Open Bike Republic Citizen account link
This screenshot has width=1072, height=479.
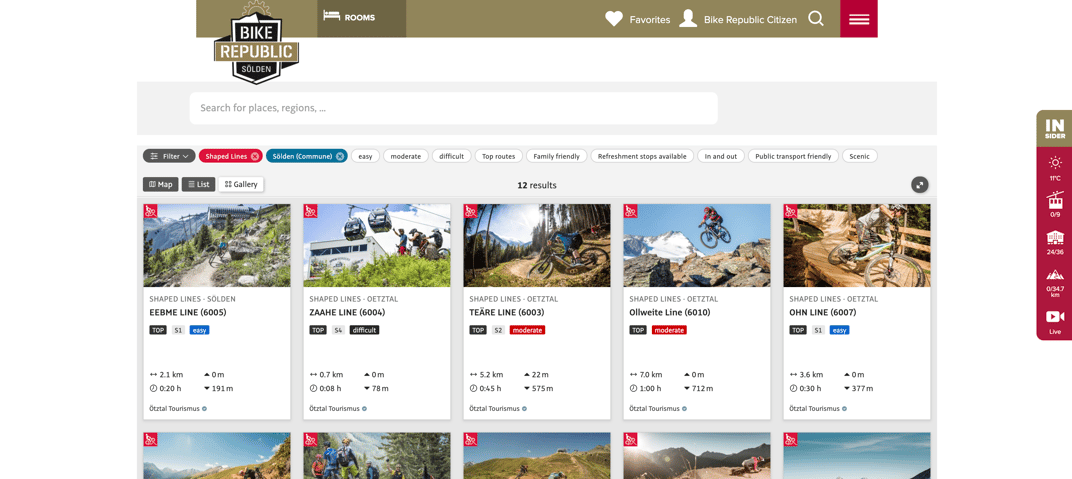coord(738,19)
